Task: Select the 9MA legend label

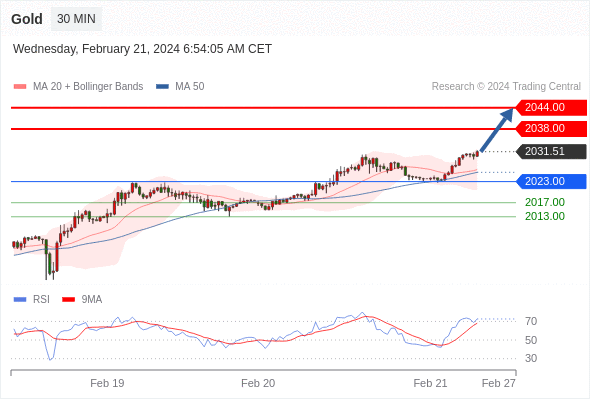Action: [92, 300]
